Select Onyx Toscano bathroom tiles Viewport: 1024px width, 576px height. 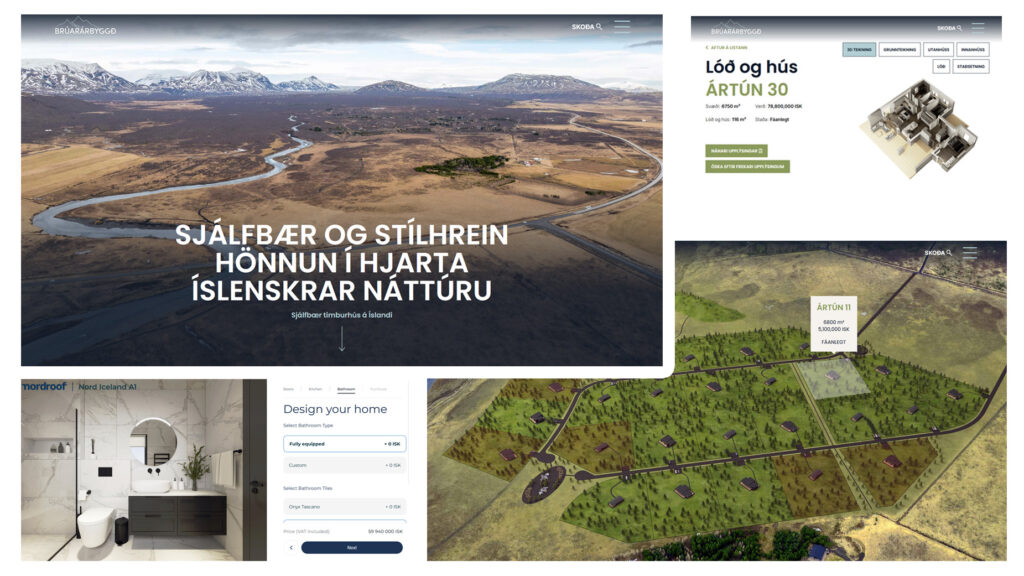(x=344, y=507)
